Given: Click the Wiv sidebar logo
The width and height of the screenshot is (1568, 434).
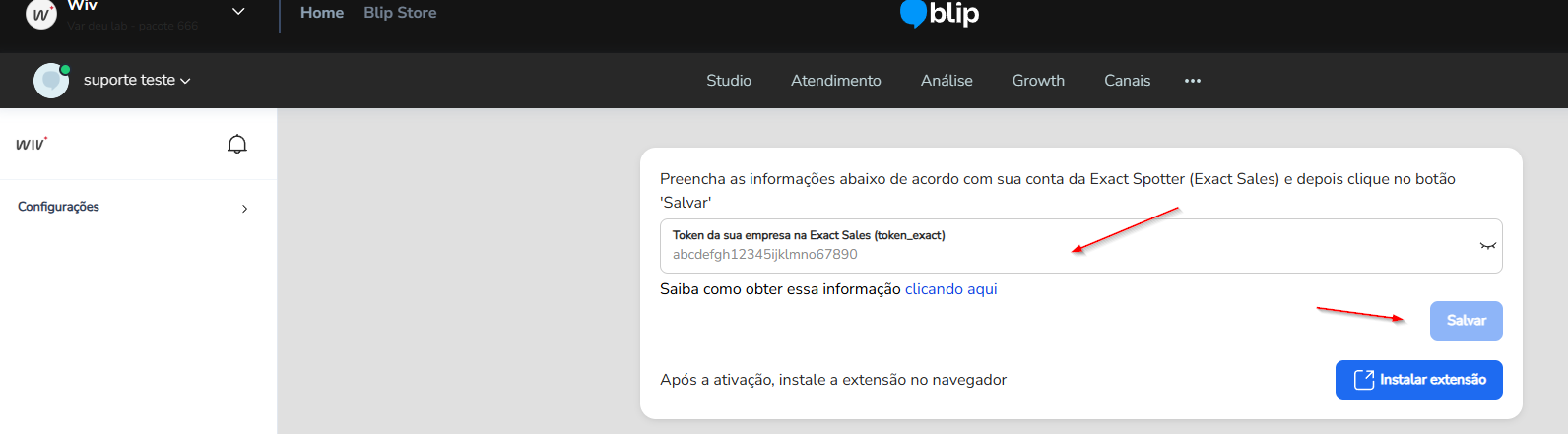Looking at the screenshot, I should tap(32, 144).
